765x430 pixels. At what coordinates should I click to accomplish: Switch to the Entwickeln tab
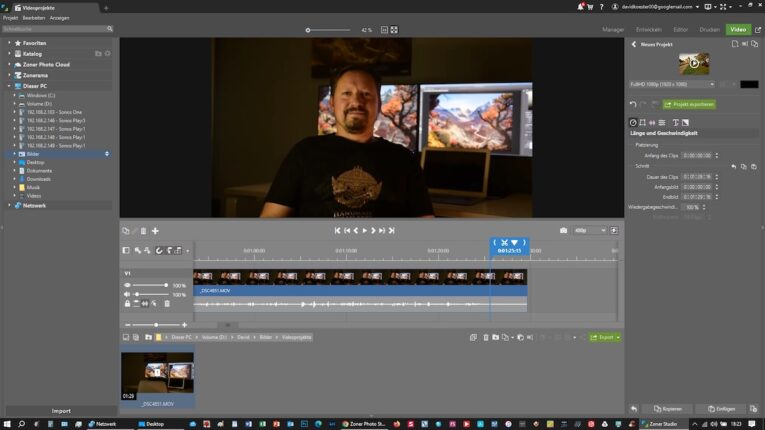pyautogui.click(x=648, y=30)
